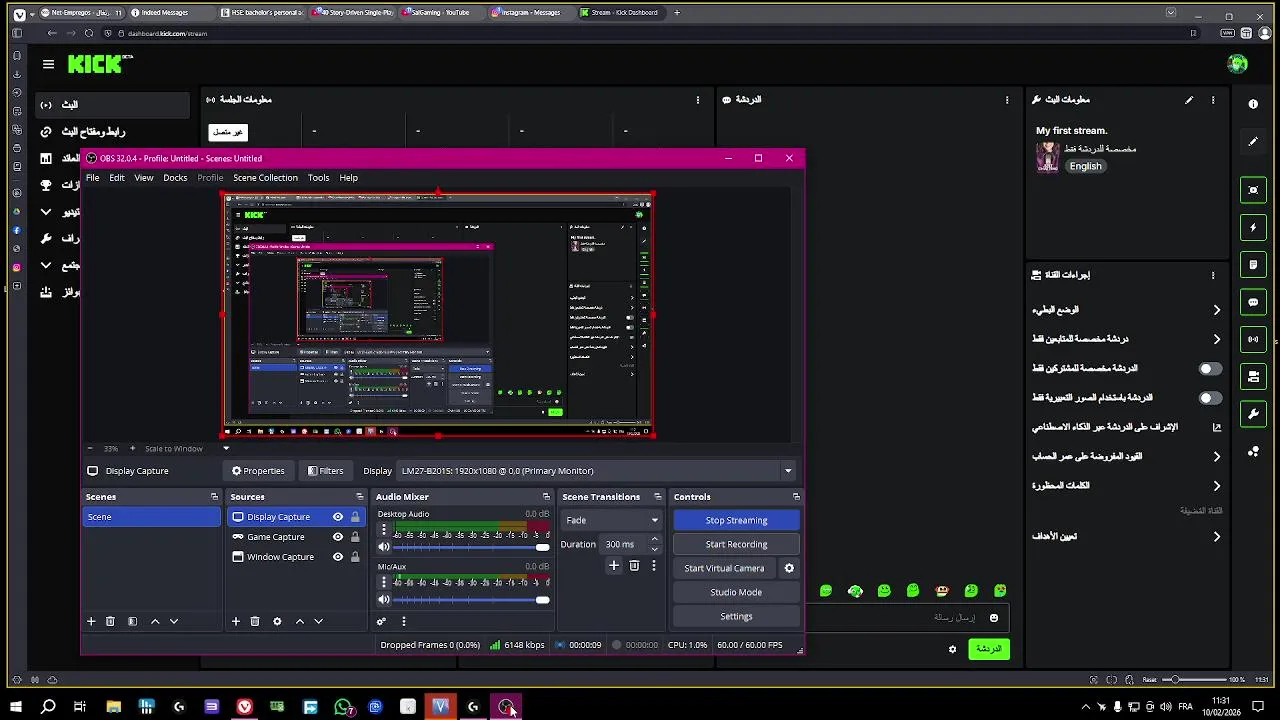
Task: Open OBS Scene Collection menu
Action: (265, 178)
